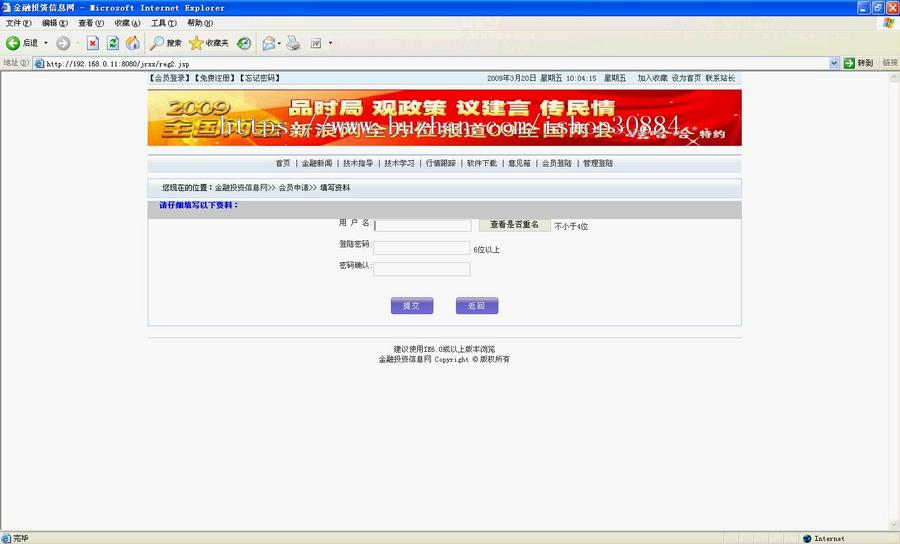Click the 查看是否重名 button
The width and height of the screenshot is (900, 544).
click(514, 225)
